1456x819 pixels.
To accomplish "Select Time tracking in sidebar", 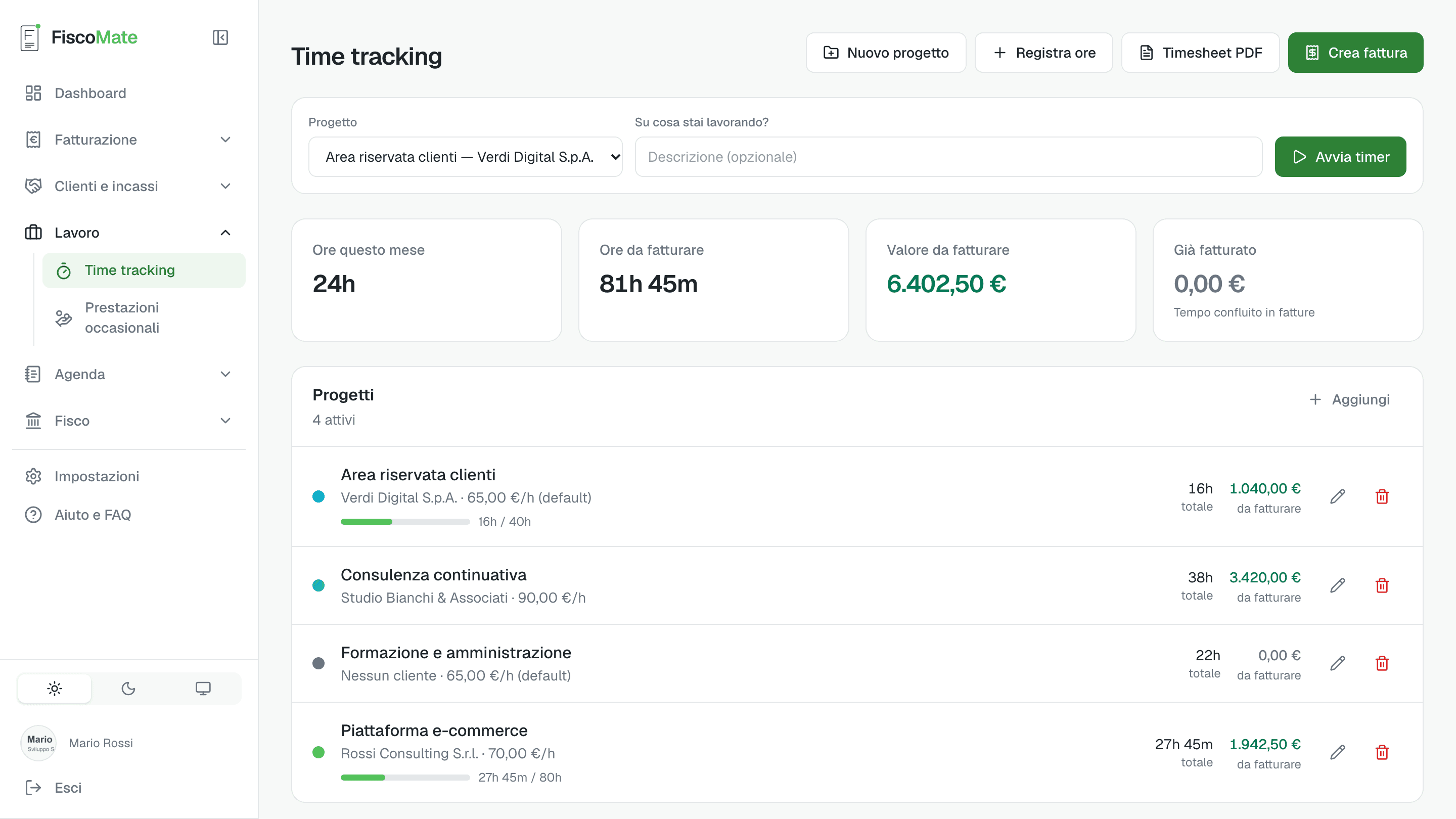I will (x=144, y=270).
